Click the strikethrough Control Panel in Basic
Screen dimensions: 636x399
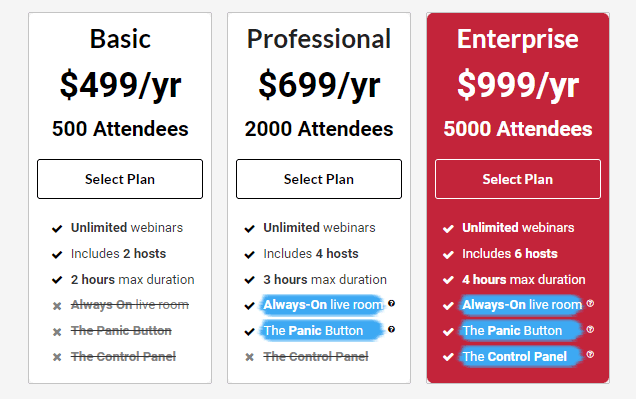coord(123,356)
